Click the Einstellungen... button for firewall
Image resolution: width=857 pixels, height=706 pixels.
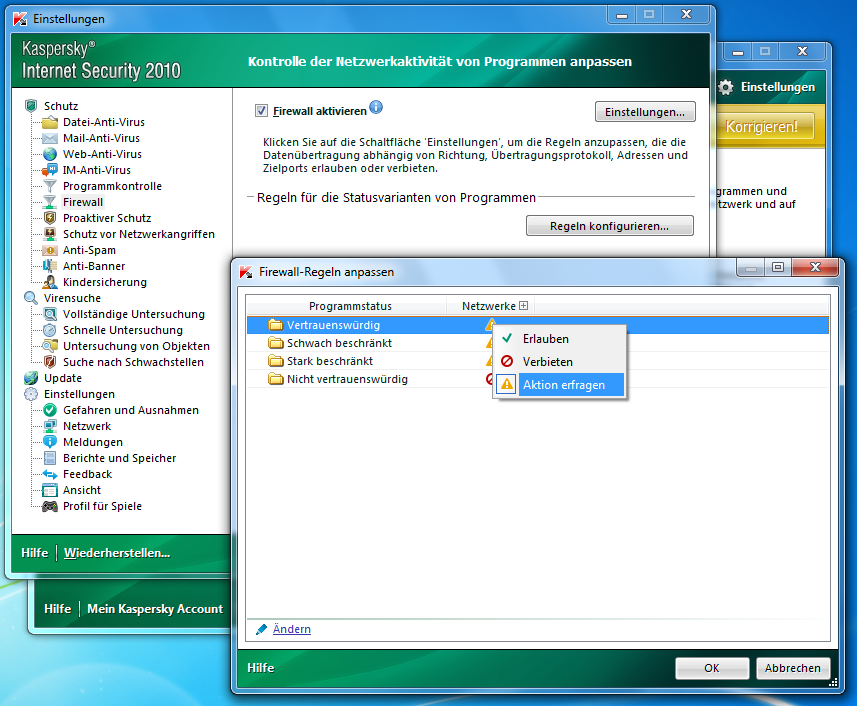[645, 111]
